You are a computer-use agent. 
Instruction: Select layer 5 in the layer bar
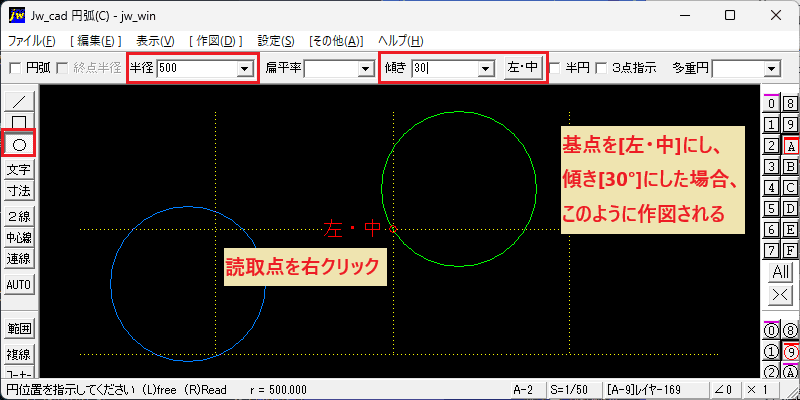click(772, 208)
